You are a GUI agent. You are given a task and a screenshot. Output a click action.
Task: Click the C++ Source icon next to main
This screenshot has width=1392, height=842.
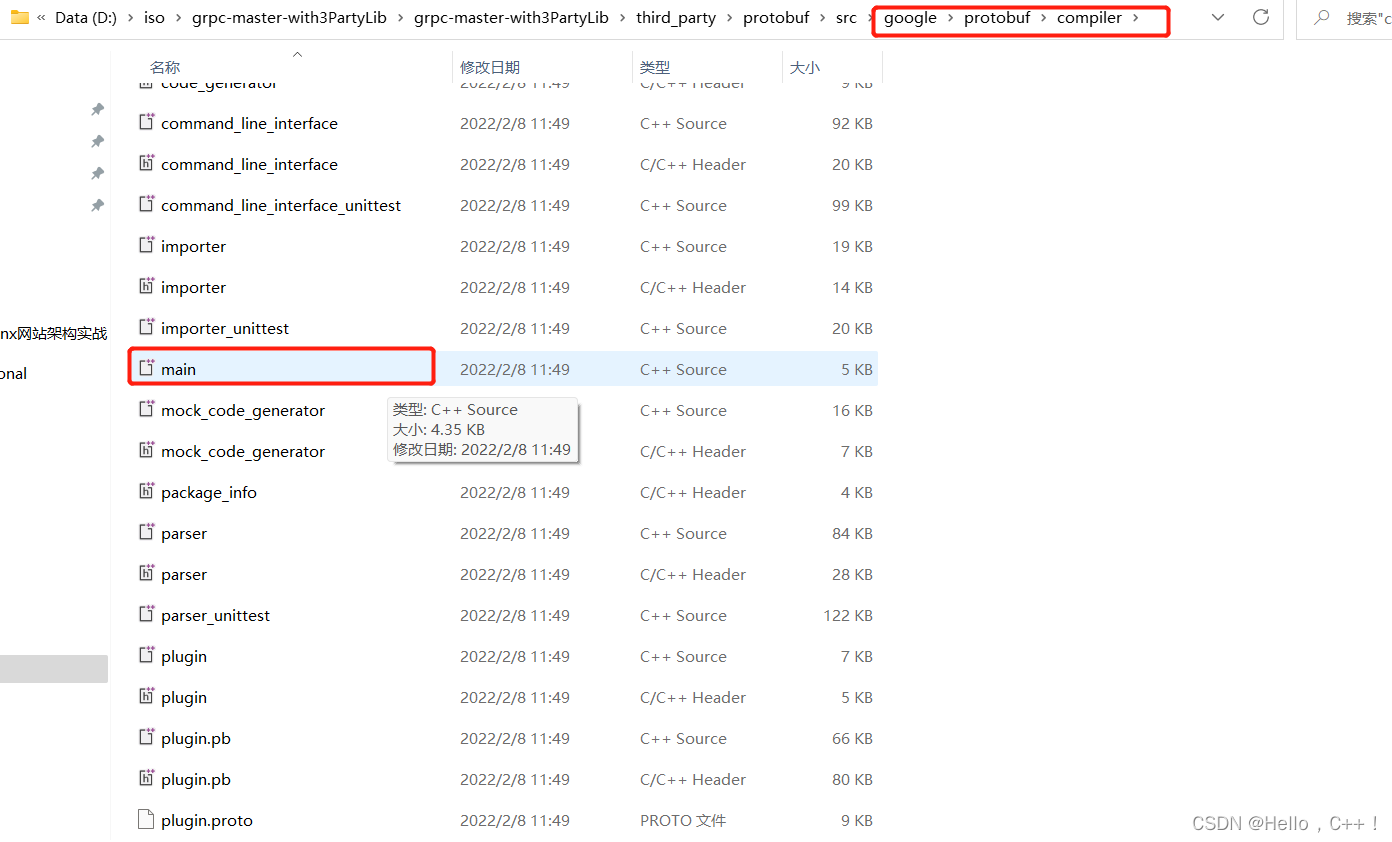point(146,368)
